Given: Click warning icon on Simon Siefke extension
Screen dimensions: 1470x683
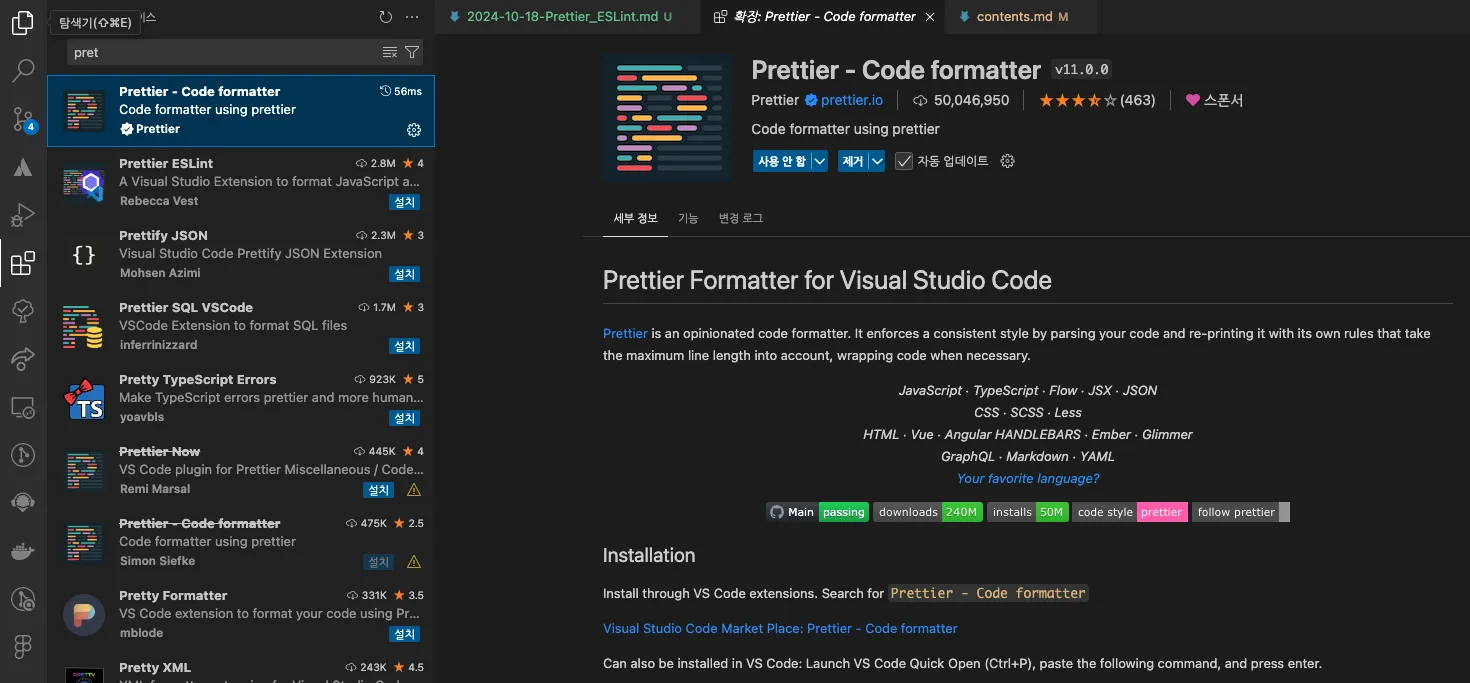Looking at the screenshot, I should (414, 562).
